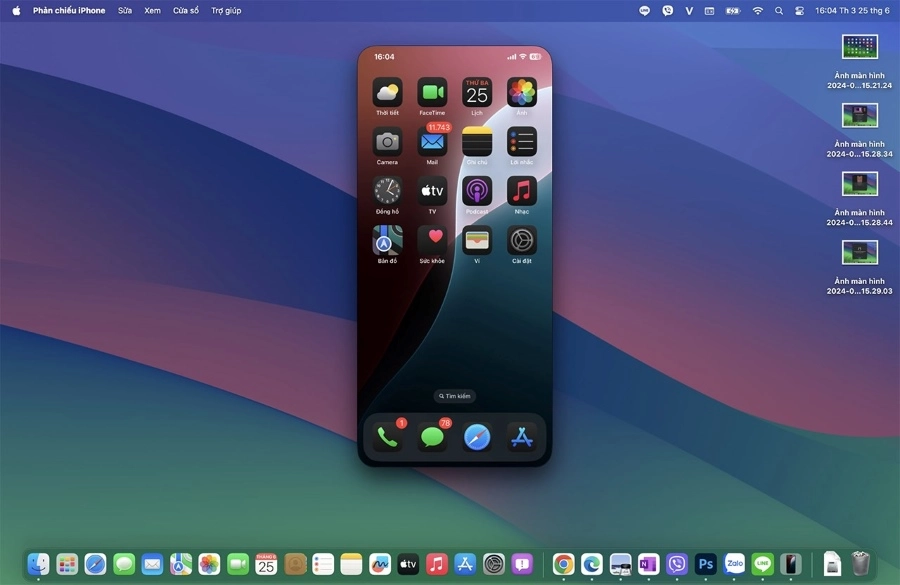The image size is (900, 585).
Task: Open the Ghi chú notes app
Action: [477, 141]
